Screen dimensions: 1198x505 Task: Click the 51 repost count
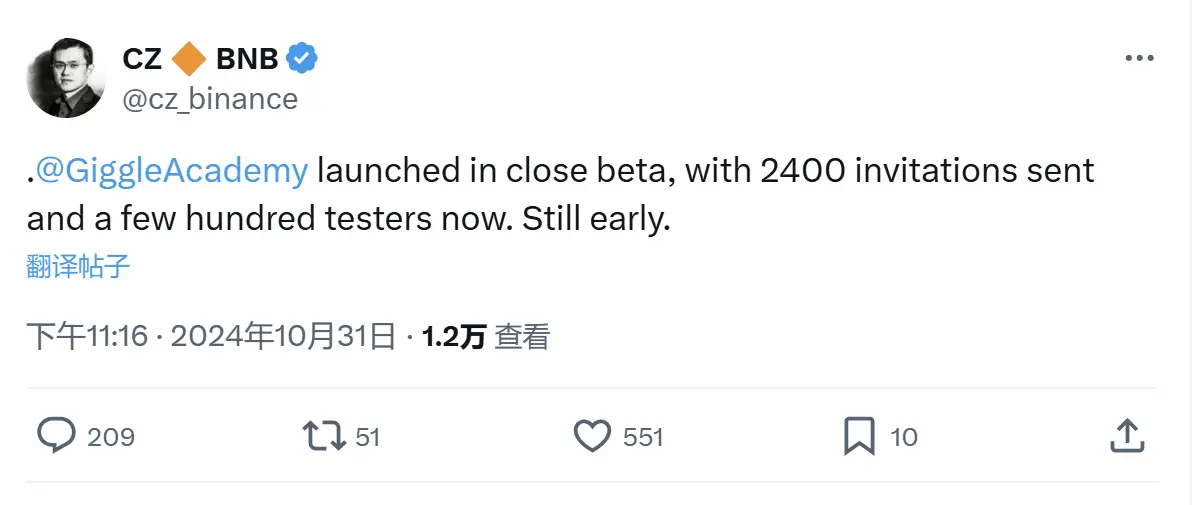tap(368, 437)
